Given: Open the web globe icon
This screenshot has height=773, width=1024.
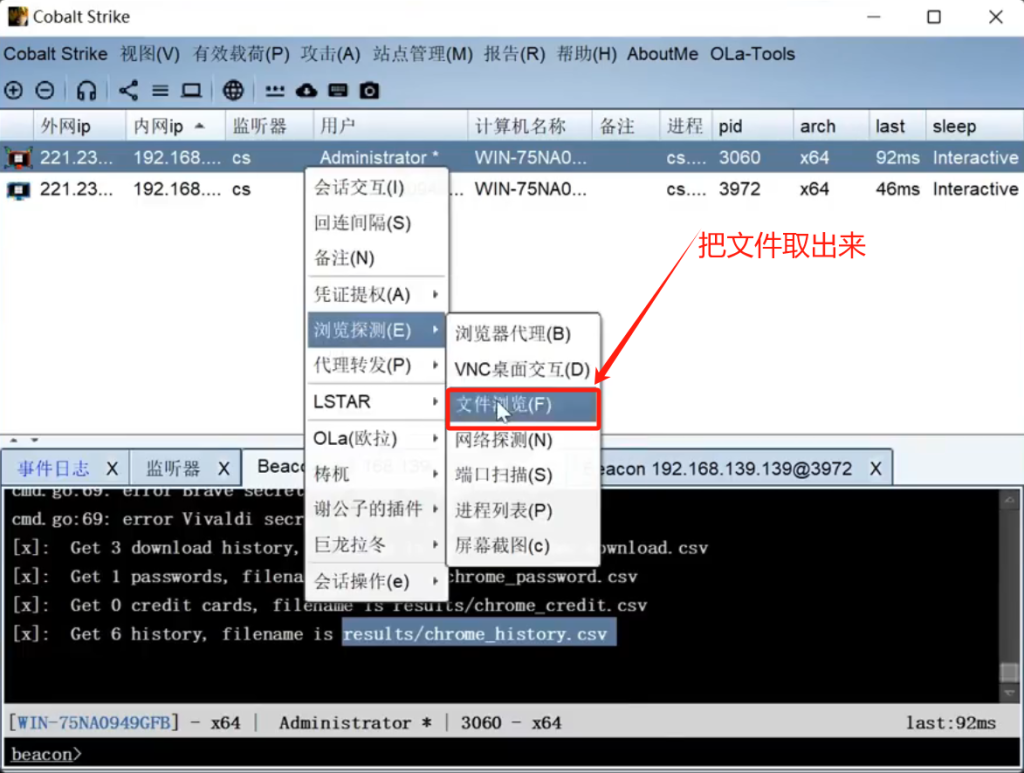Looking at the screenshot, I should pos(233,90).
